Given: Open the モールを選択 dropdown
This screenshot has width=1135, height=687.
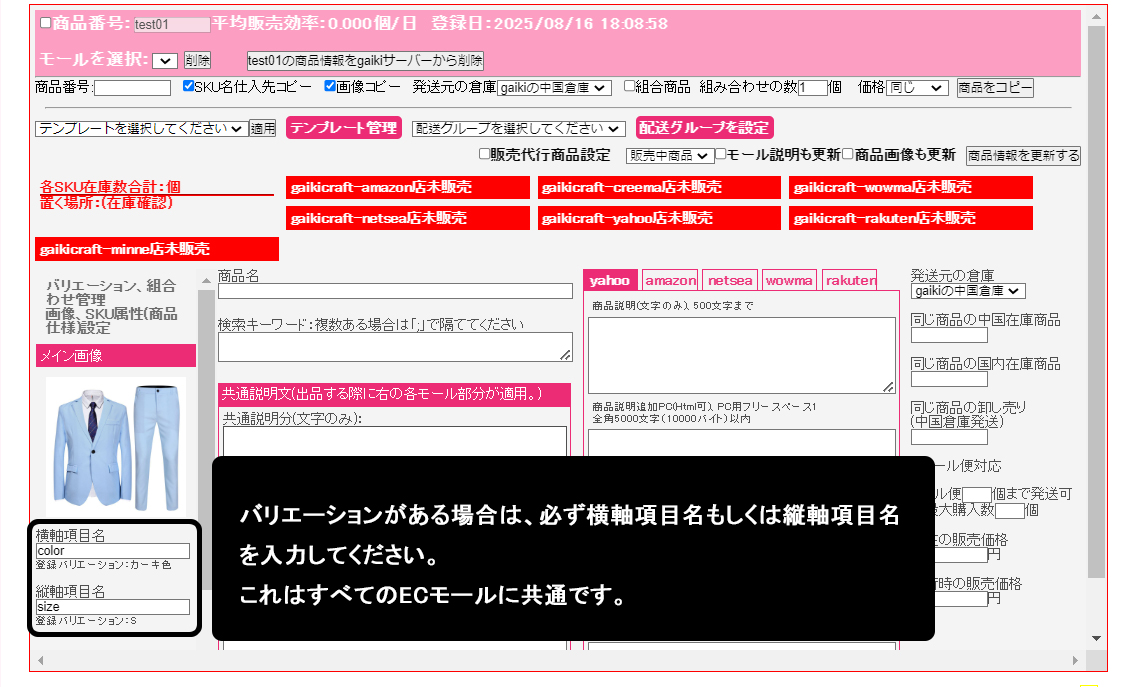Looking at the screenshot, I should click(165, 61).
